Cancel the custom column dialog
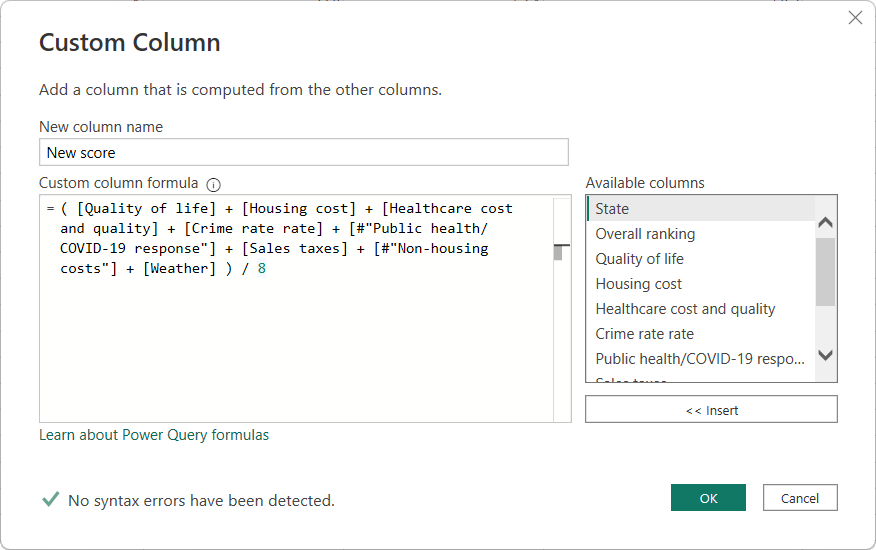The height and width of the screenshot is (550, 876). (799, 498)
